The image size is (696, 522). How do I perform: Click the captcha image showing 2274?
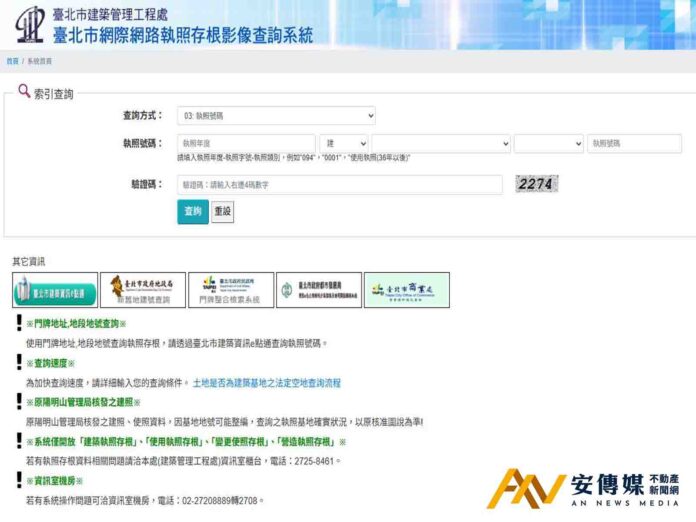click(537, 184)
